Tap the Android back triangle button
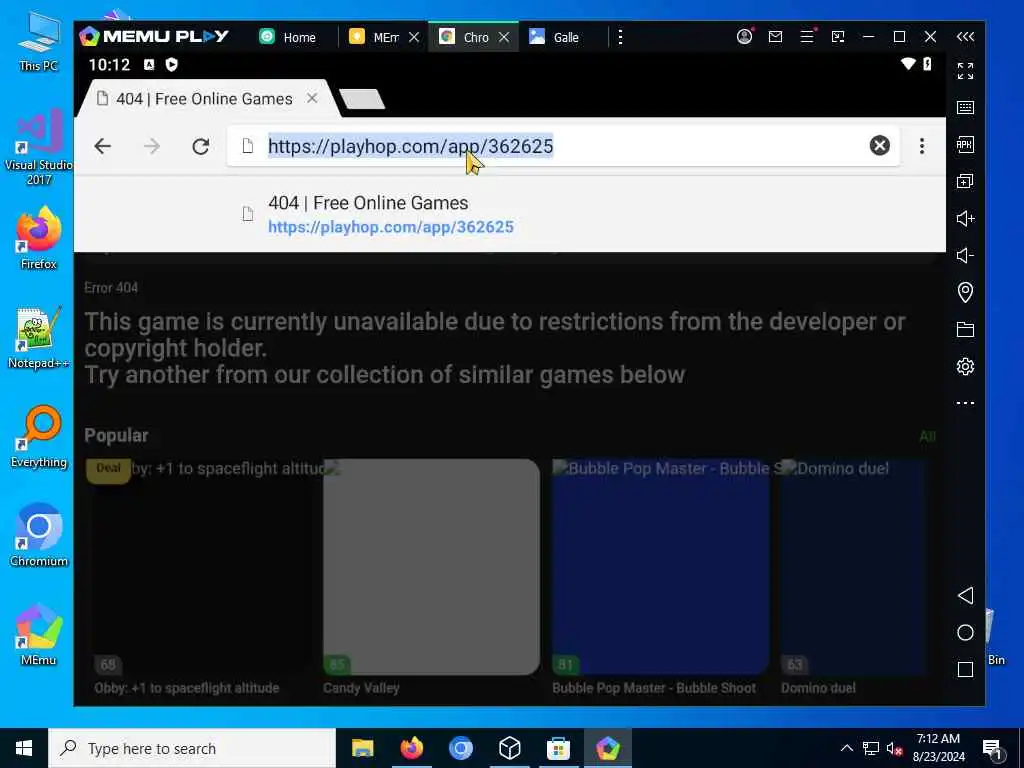 coord(965,595)
